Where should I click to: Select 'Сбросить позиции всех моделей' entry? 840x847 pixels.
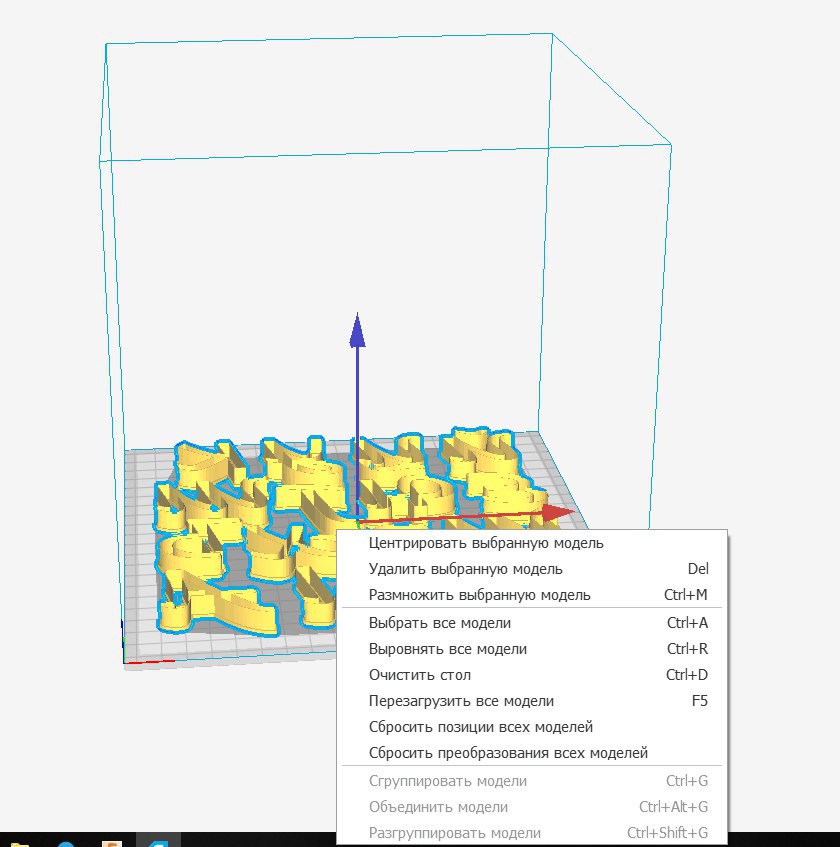[532, 727]
